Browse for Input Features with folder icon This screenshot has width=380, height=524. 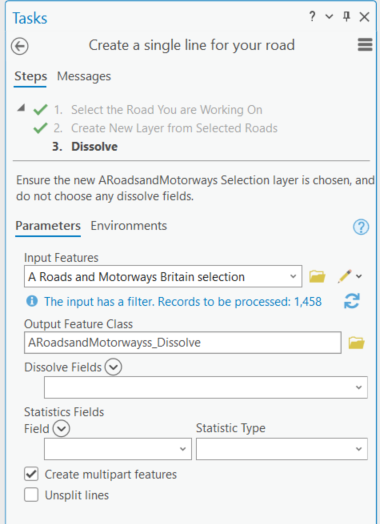(x=317, y=276)
